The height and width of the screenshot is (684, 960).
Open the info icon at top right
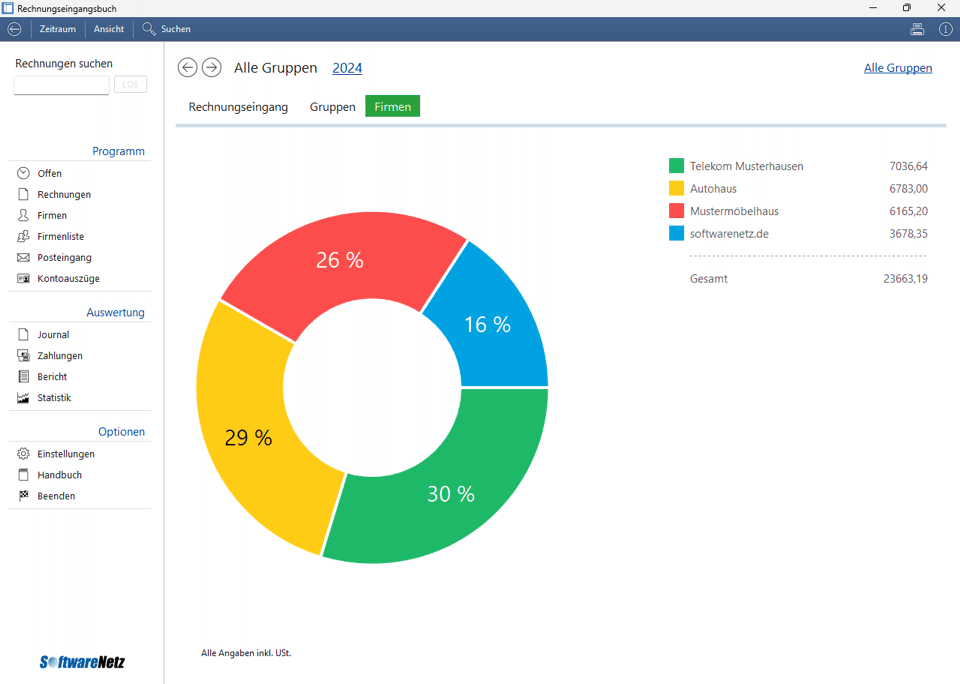(945, 29)
